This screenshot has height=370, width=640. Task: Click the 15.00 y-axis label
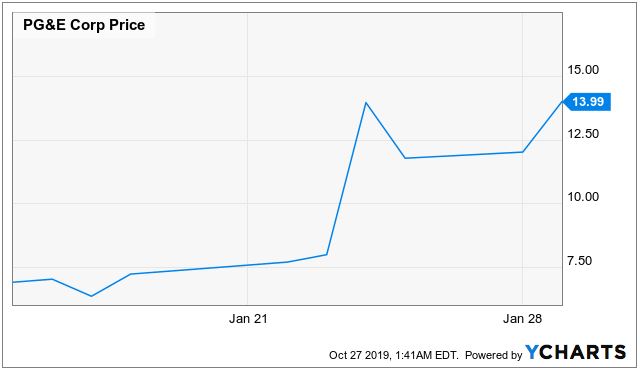pyautogui.click(x=583, y=70)
